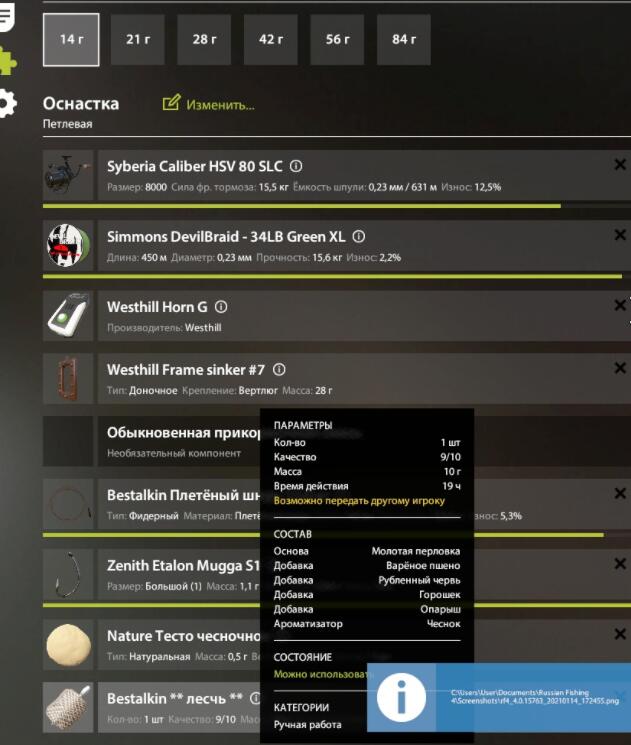This screenshot has width=631, height=745.
Task: Click the Оснастка section heading
Action: pyautogui.click(x=81, y=104)
